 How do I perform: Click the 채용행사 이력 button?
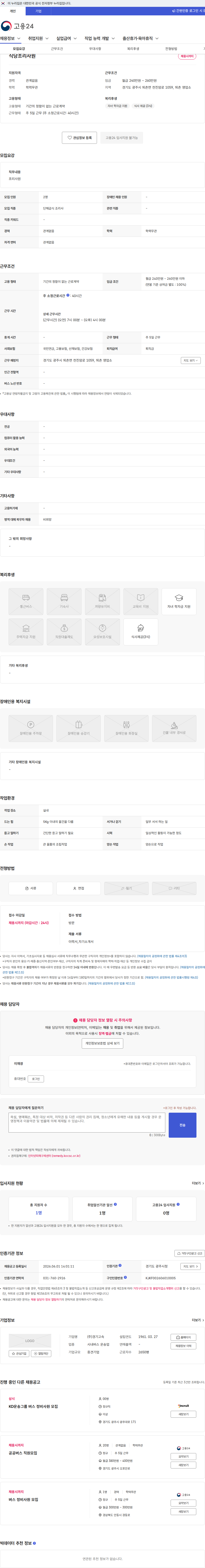coord(183,1346)
